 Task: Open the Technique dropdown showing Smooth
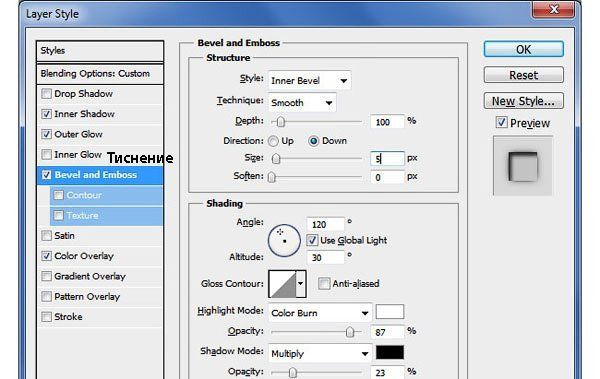tap(302, 103)
